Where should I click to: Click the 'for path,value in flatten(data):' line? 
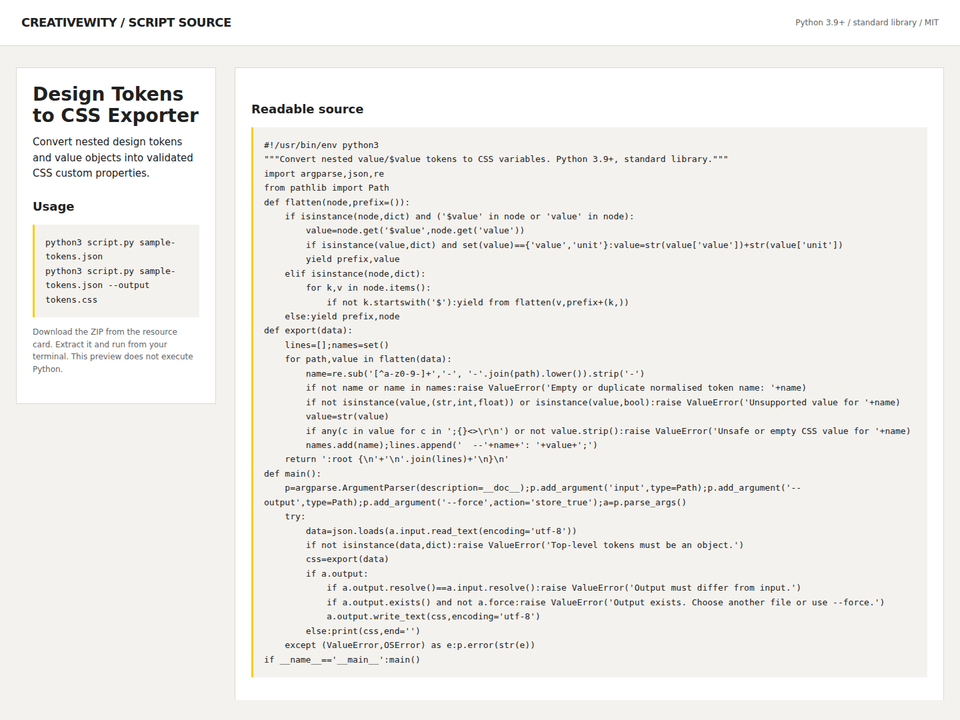[x=368, y=359]
